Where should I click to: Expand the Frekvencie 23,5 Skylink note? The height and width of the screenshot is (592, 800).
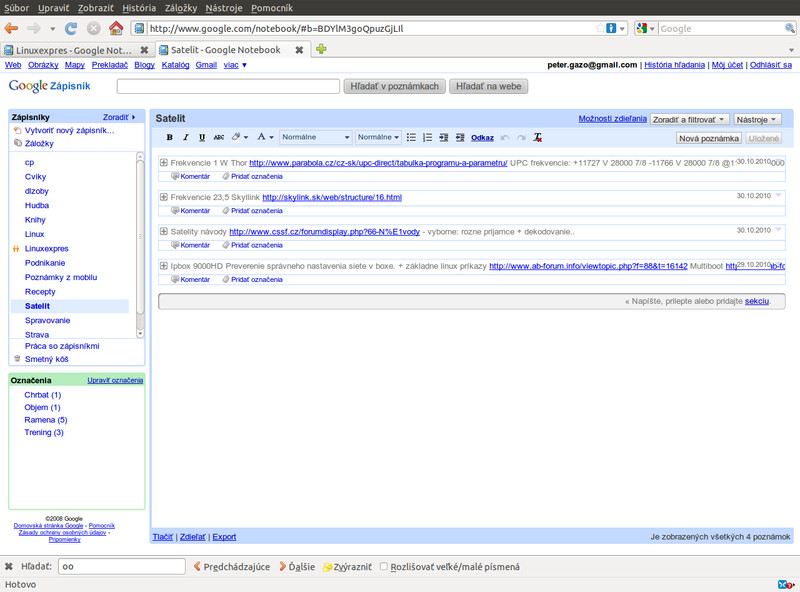click(164, 197)
